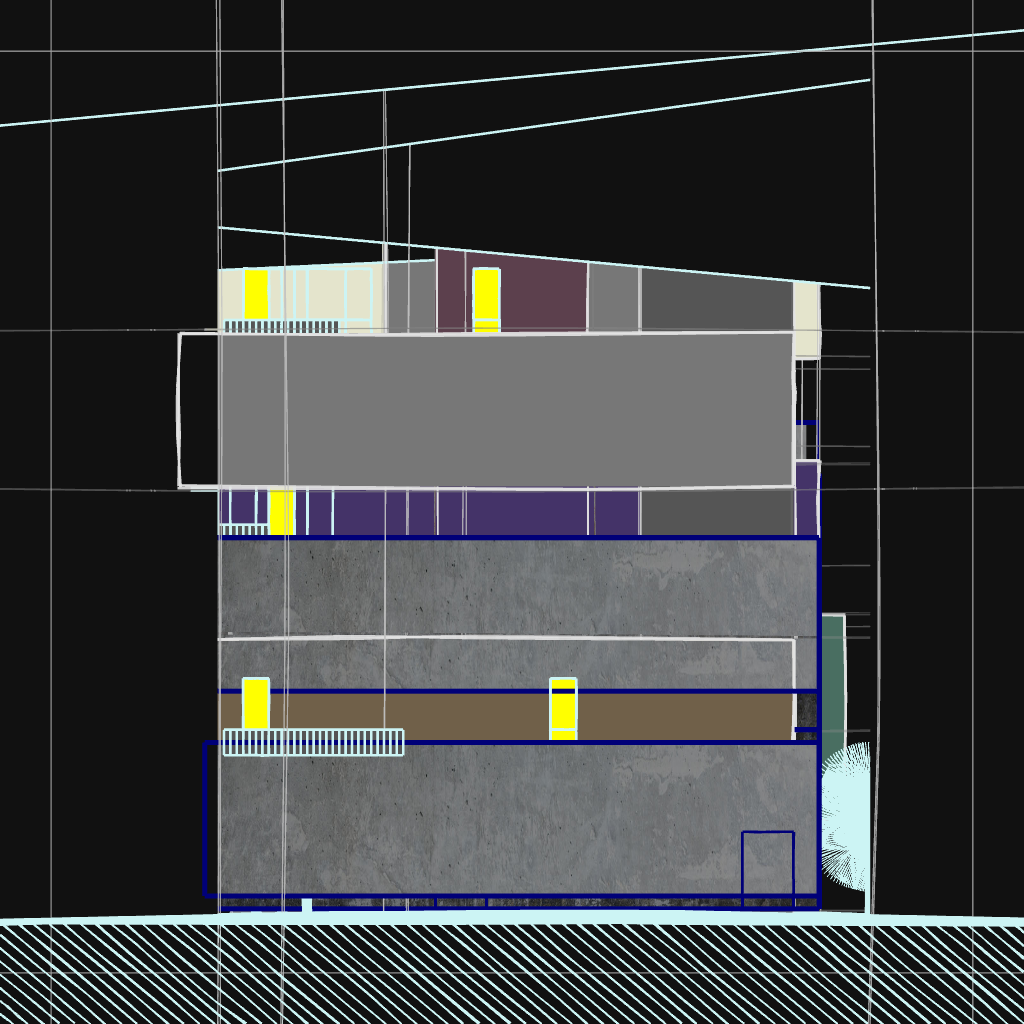Select the center yellow window on brown band

click(x=563, y=709)
